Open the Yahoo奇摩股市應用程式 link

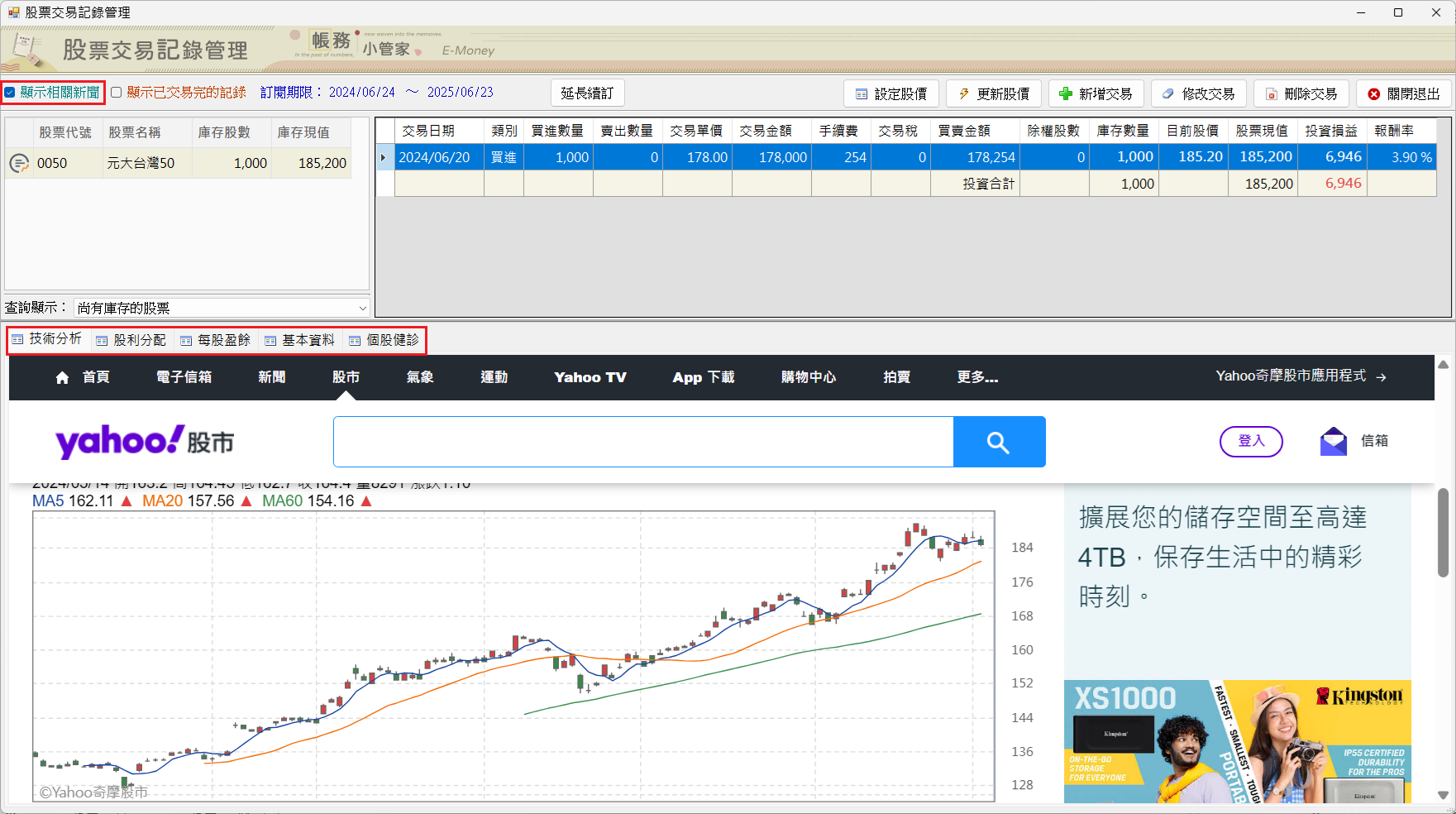(1301, 376)
